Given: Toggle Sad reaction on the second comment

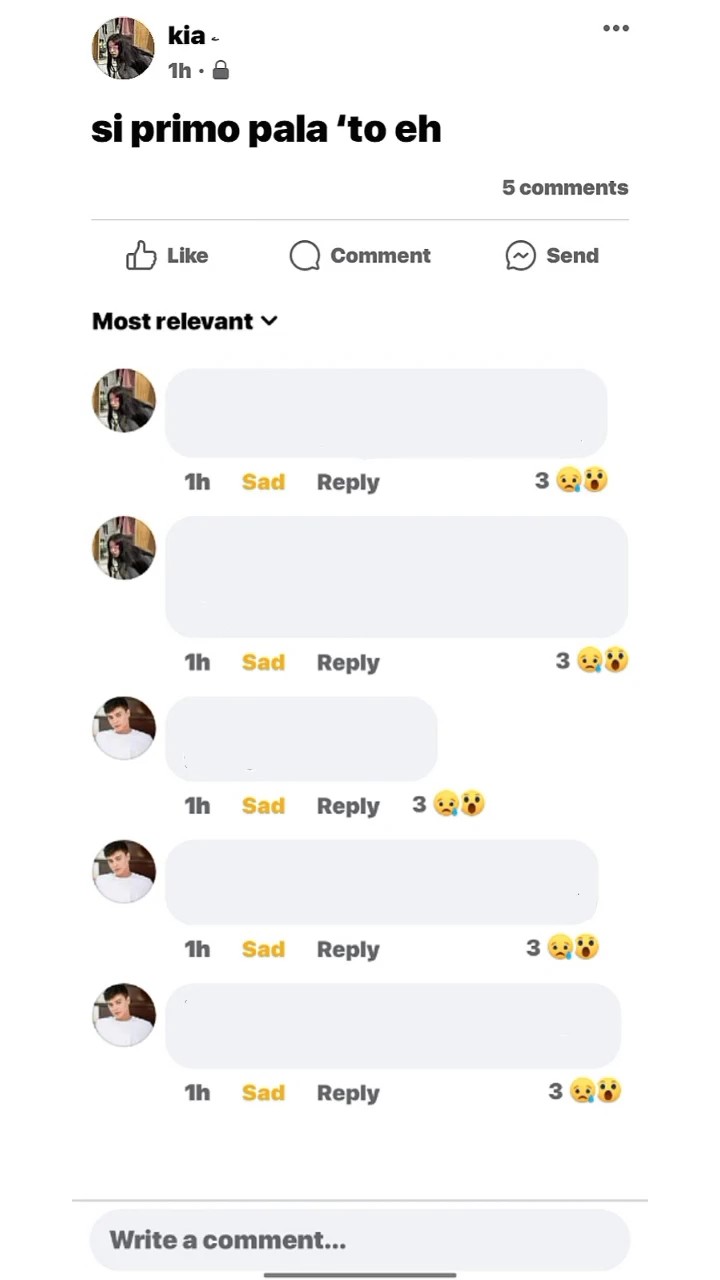Looking at the screenshot, I should [x=263, y=662].
